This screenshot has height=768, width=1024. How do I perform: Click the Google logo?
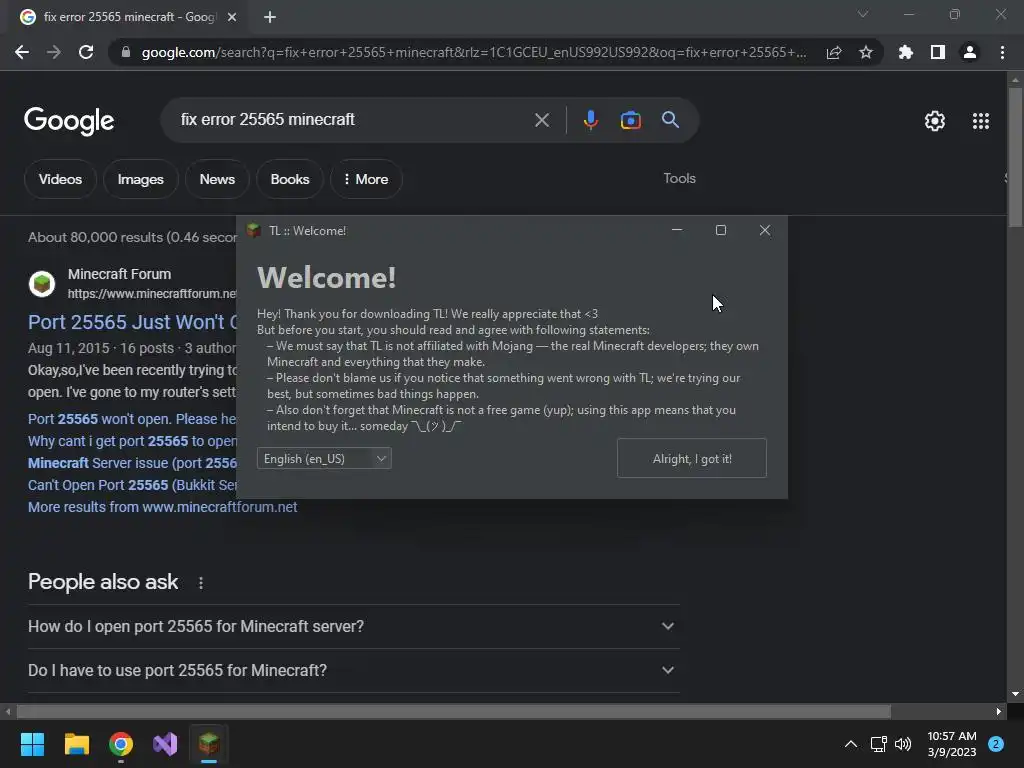(x=69, y=121)
